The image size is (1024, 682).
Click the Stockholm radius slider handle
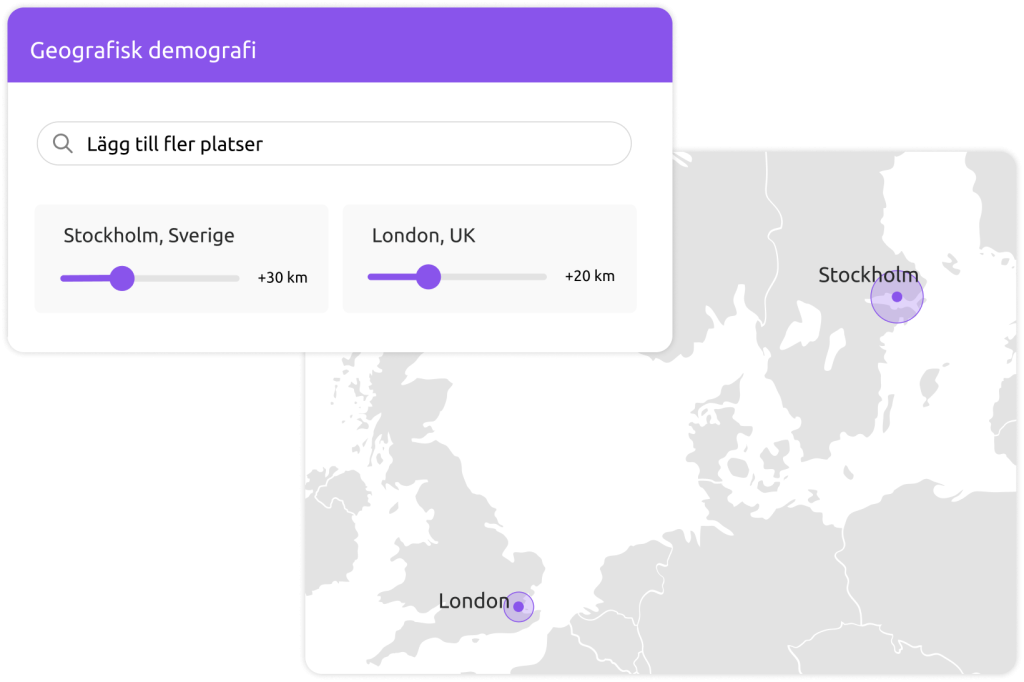122,278
